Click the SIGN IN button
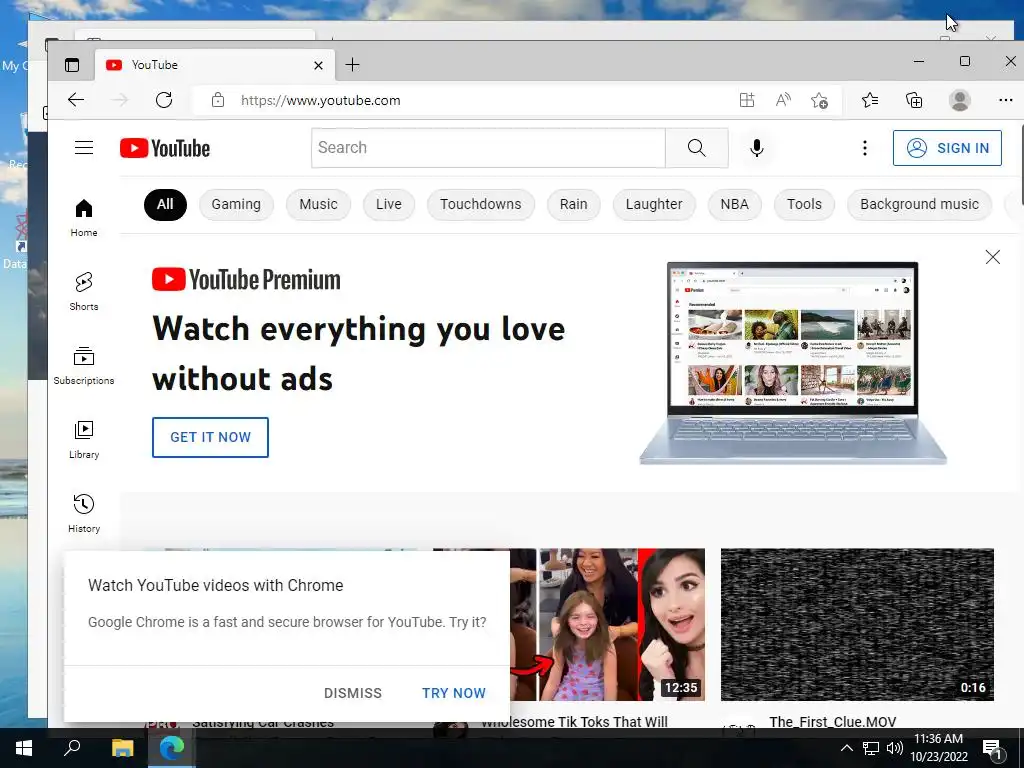 coord(947,148)
